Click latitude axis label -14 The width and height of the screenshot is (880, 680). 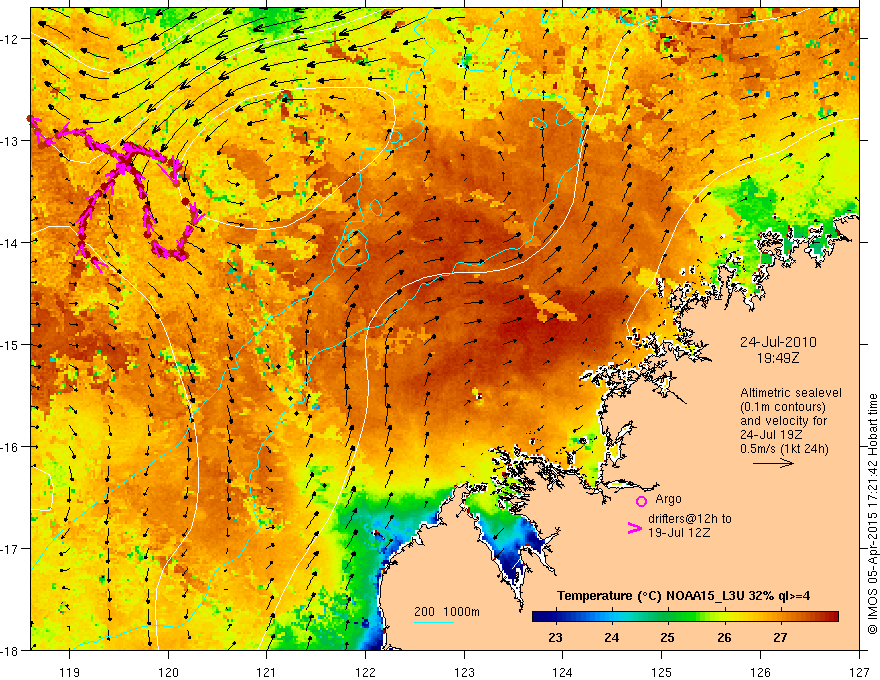12,243
